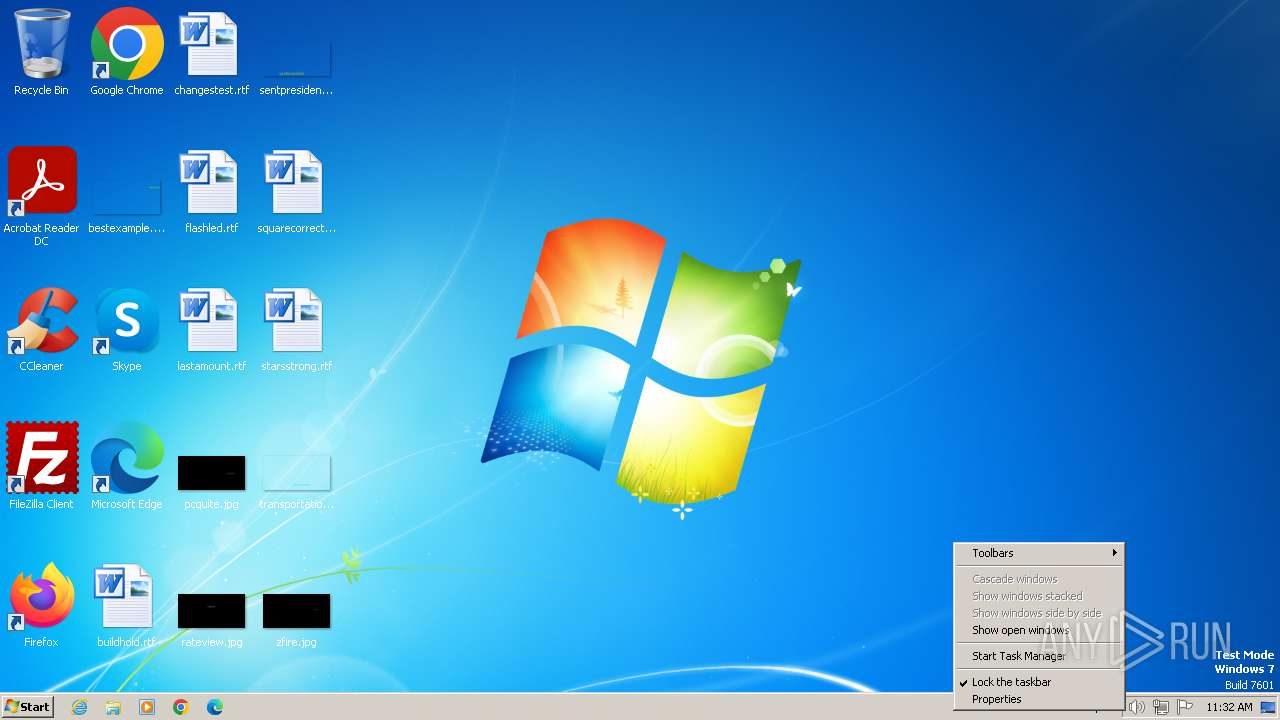Toggle the Lock the taskbar option
This screenshot has height=720, width=1280.
[1040, 682]
